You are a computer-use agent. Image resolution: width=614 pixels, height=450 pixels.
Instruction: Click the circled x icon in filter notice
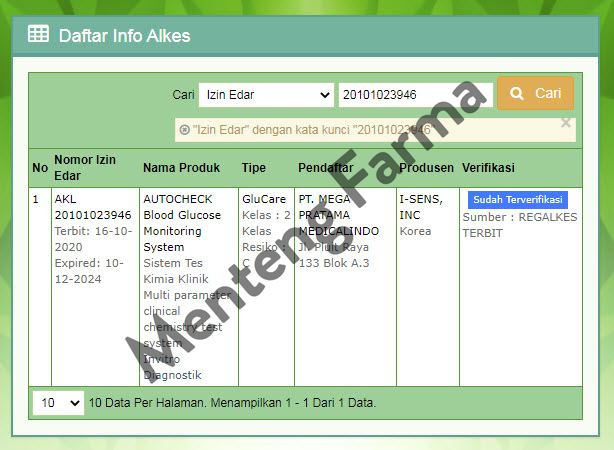point(184,130)
